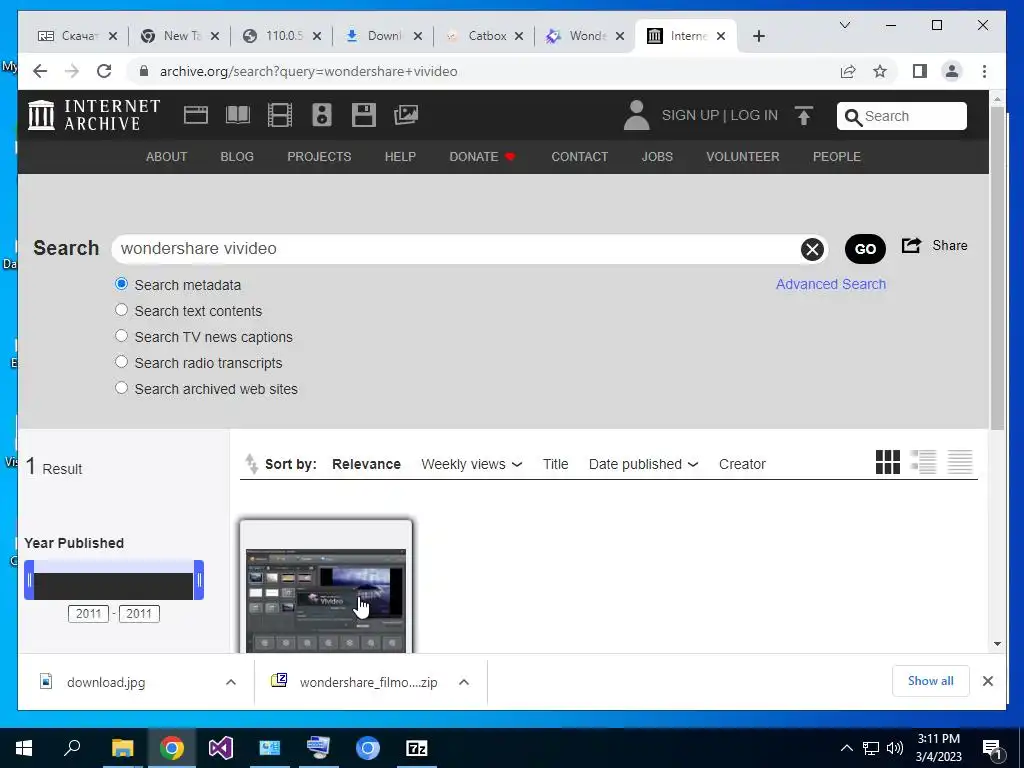The height and width of the screenshot is (768, 1024).
Task: Select Search metadata option
Action: click(x=121, y=283)
